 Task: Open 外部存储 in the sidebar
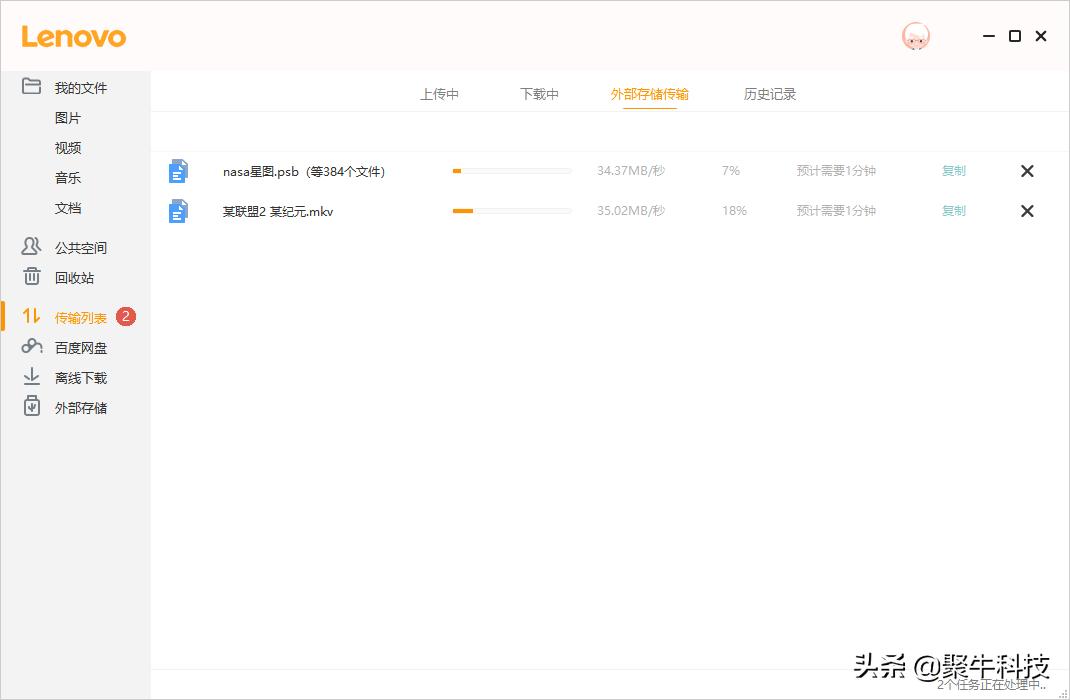tap(80, 407)
